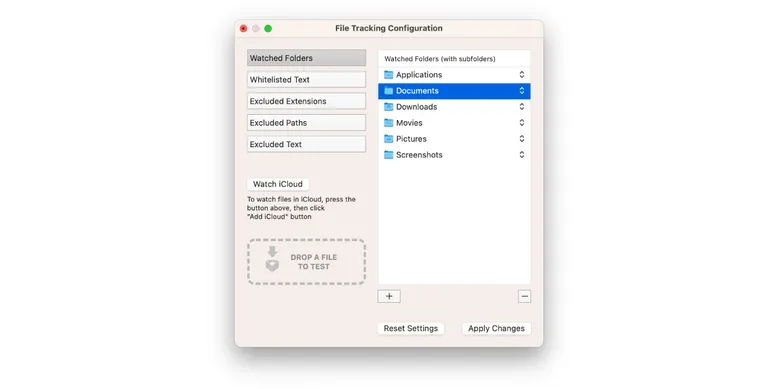Add a watched folder with plus button
The width and height of the screenshot is (778, 389).
tap(389, 296)
